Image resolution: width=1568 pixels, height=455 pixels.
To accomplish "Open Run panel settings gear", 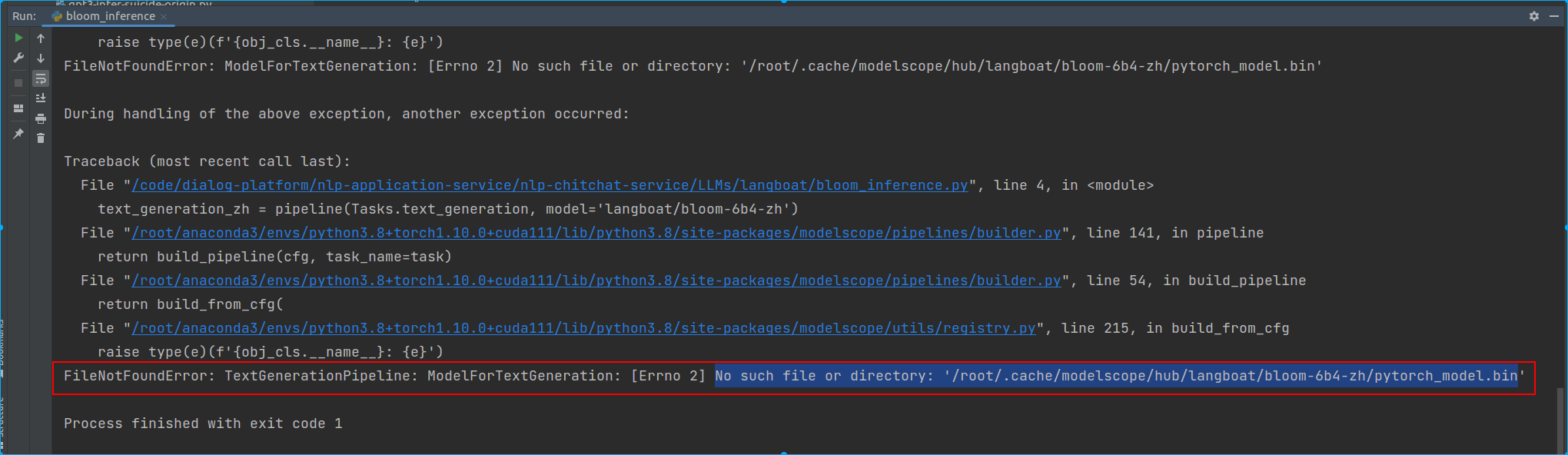I will pyautogui.click(x=1534, y=15).
